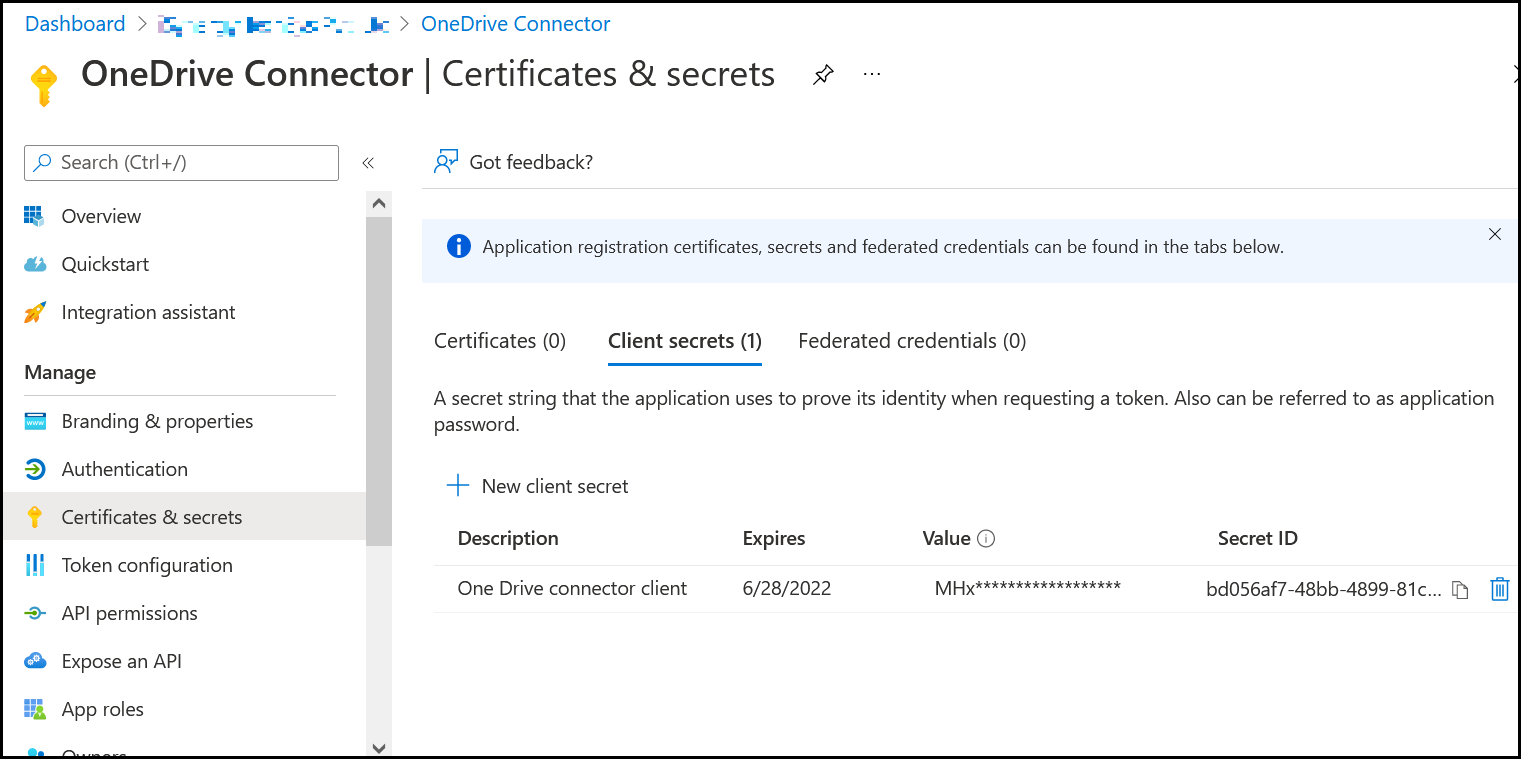Click the App roles icon
The height and width of the screenshot is (759, 1521).
point(35,709)
